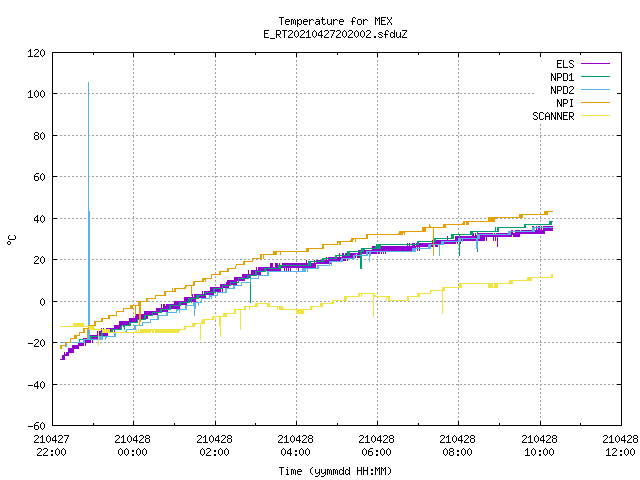Click the y-axis tick label 120
Screen dimensions: 640x480
pos(36,53)
